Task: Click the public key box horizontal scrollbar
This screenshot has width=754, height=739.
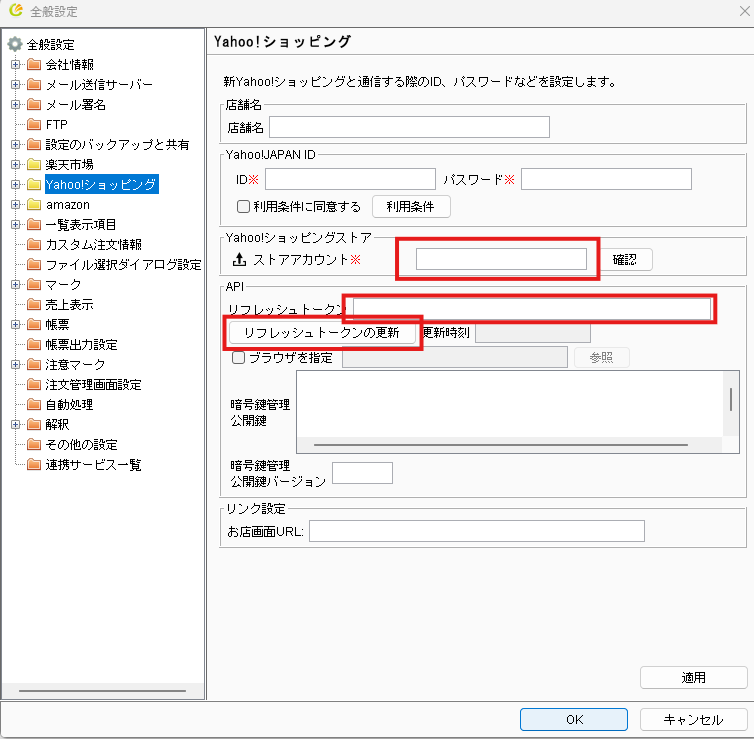Action: click(500, 445)
